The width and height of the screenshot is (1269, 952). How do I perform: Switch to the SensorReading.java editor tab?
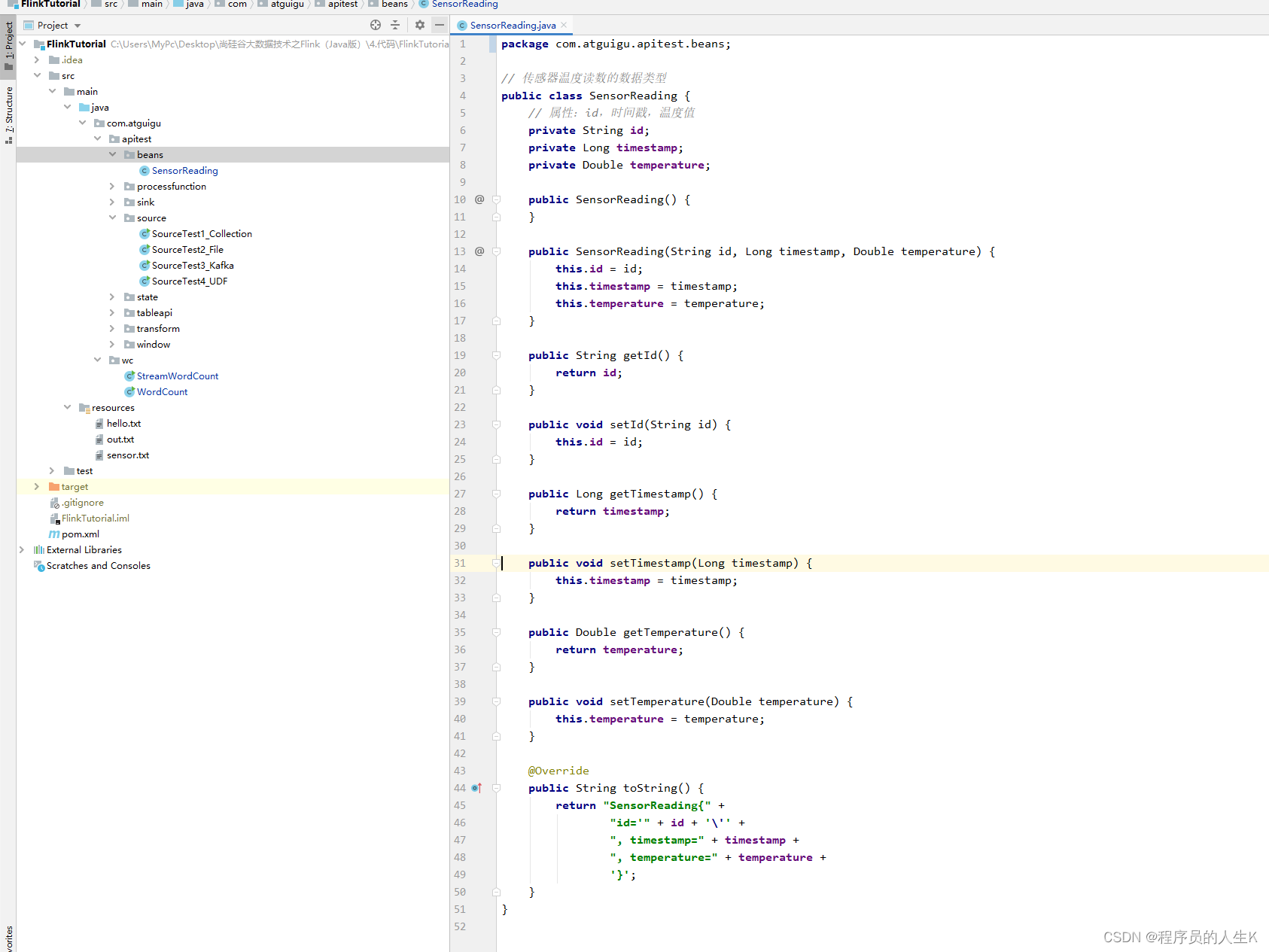point(512,26)
